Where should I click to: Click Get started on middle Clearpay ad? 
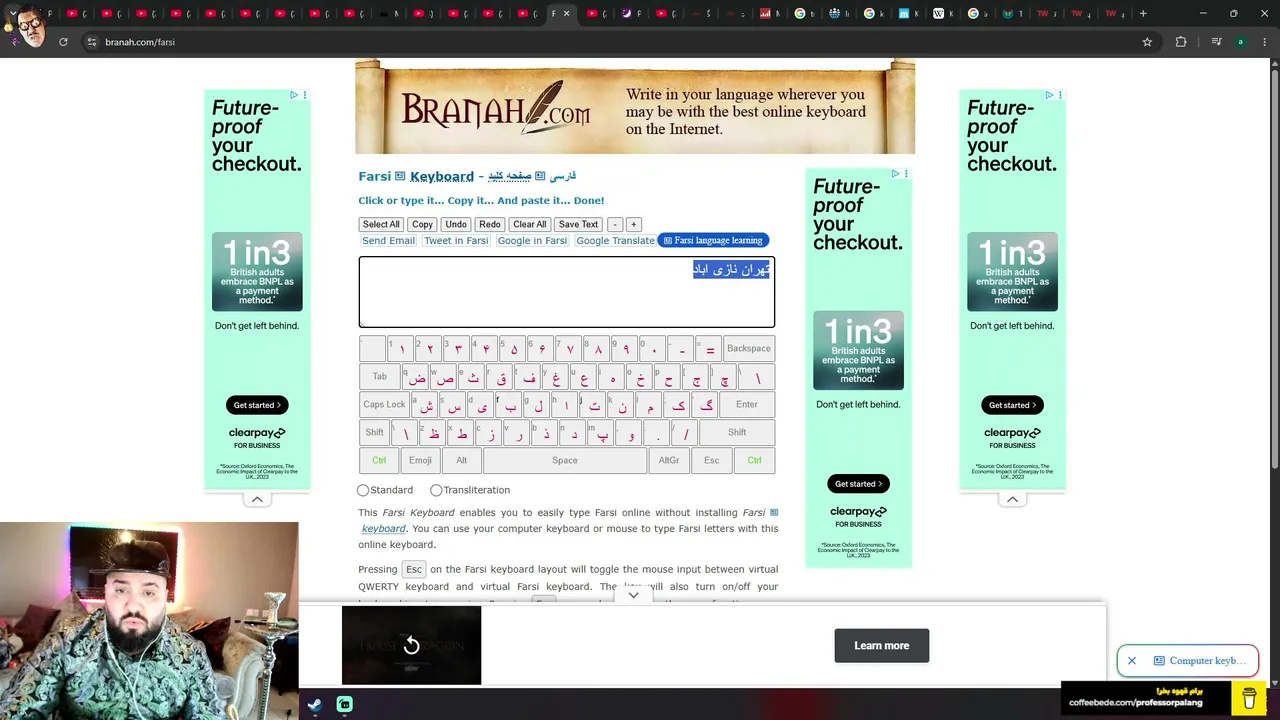(858, 484)
